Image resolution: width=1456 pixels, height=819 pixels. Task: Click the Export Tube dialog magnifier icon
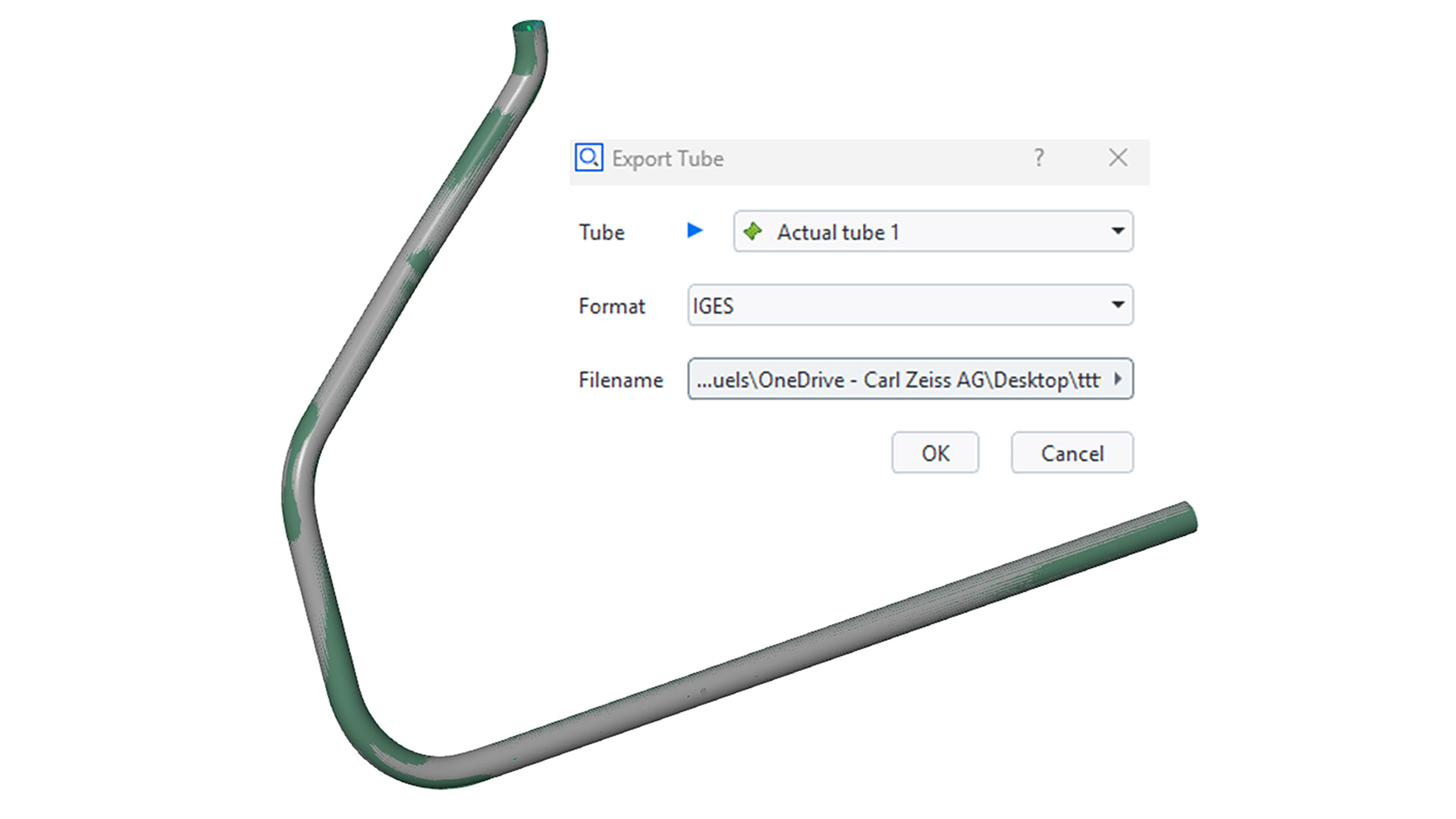588,158
